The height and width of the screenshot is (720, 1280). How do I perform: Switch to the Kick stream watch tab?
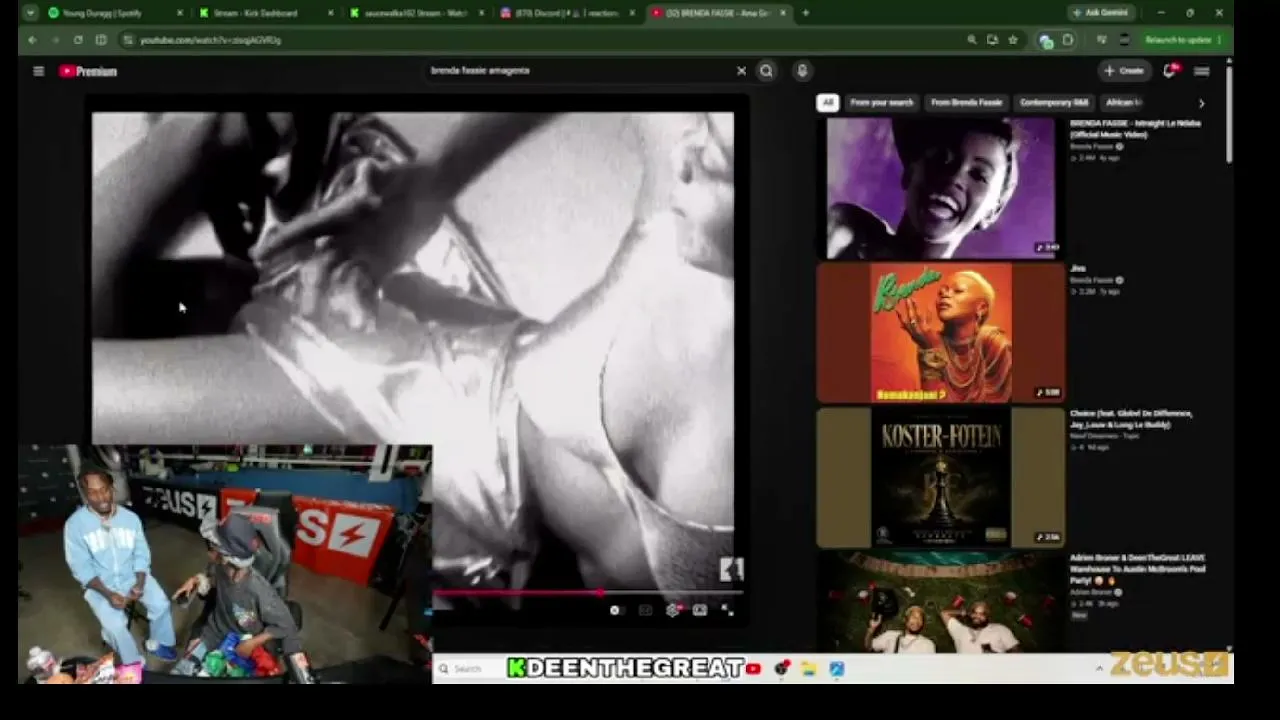(416, 13)
